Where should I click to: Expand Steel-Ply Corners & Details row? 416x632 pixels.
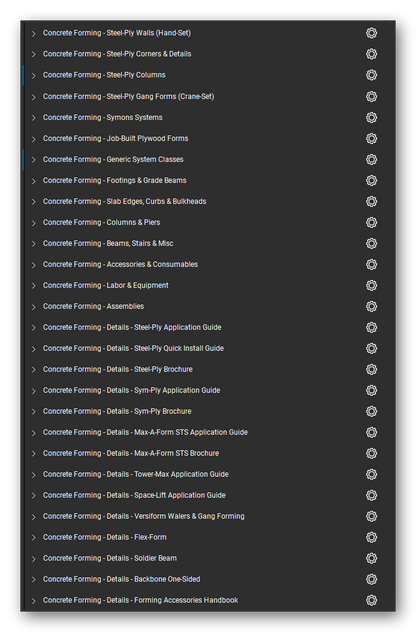point(33,54)
